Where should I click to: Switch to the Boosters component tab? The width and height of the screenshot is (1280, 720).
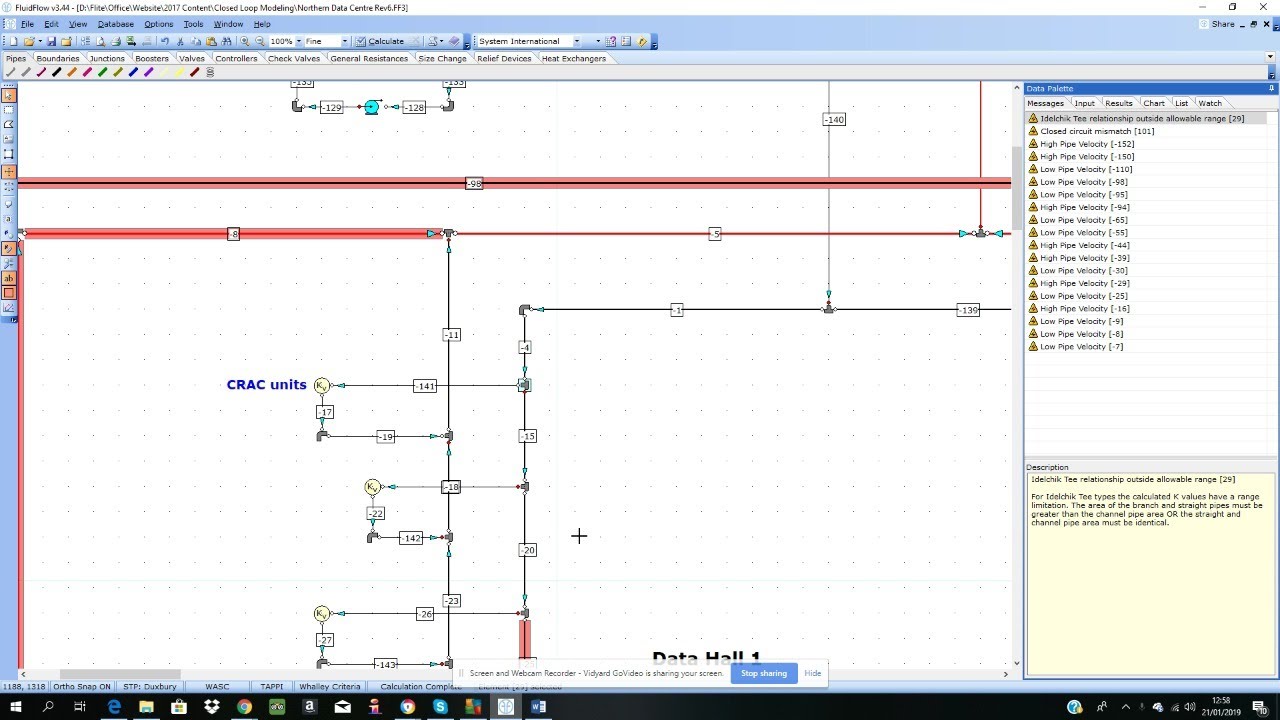pyautogui.click(x=152, y=58)
